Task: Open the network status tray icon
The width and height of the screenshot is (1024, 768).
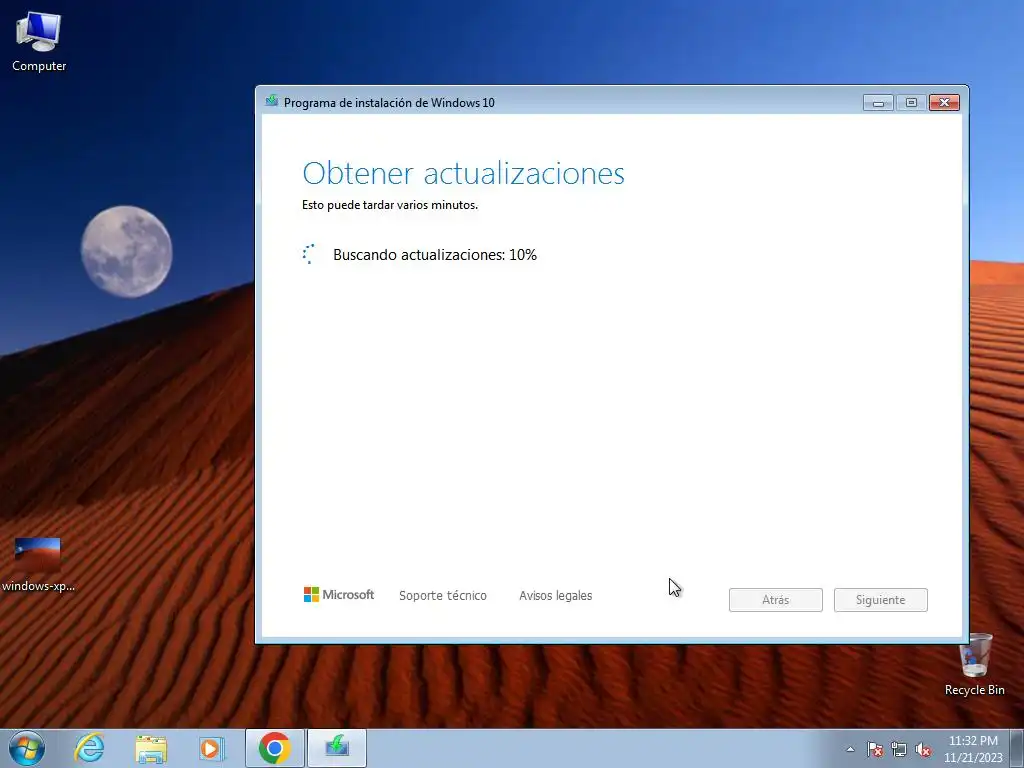Action: point(899,749)
